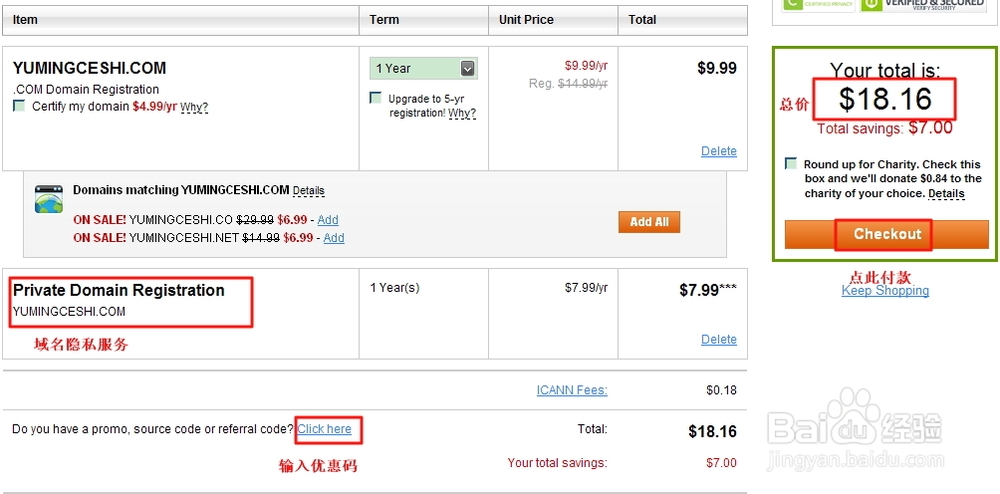The width and height of the screenshot is (1000, 494).
Task: Add YUMINGCESHI.NET domain to cart
Action: pos(334,238)
